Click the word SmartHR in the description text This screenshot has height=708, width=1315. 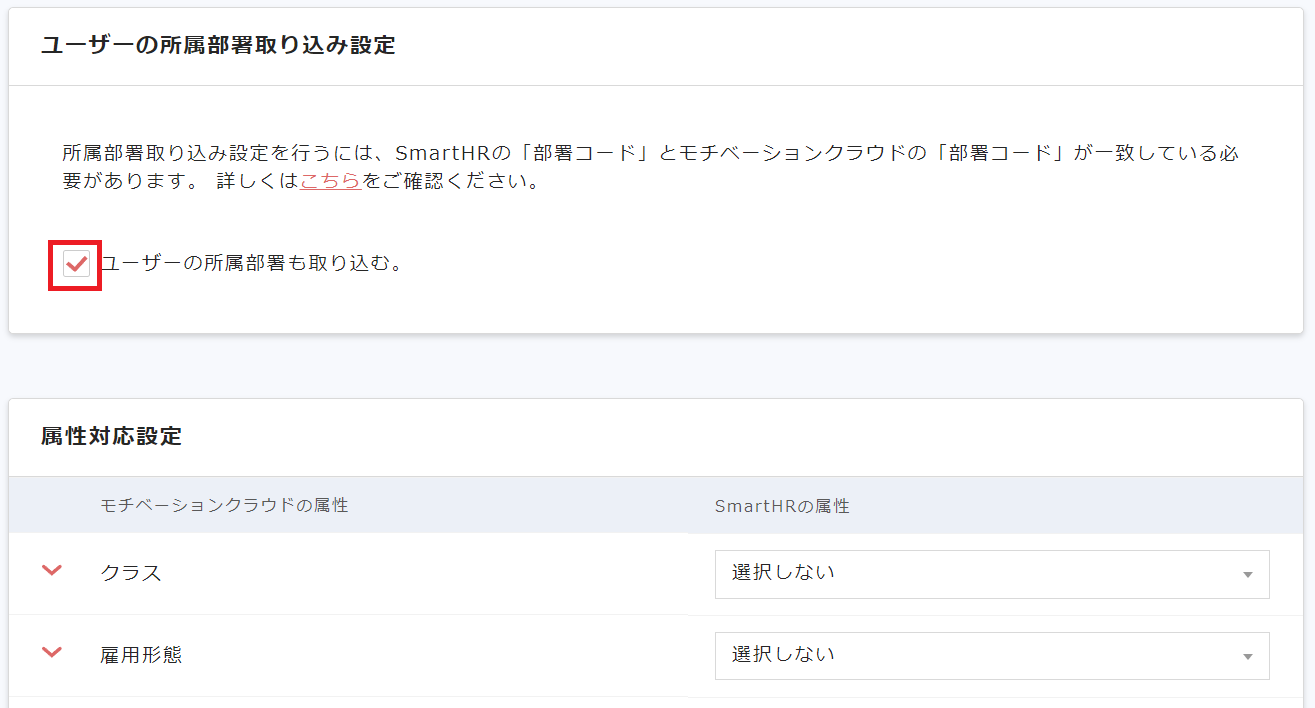[x=440, y=154]
